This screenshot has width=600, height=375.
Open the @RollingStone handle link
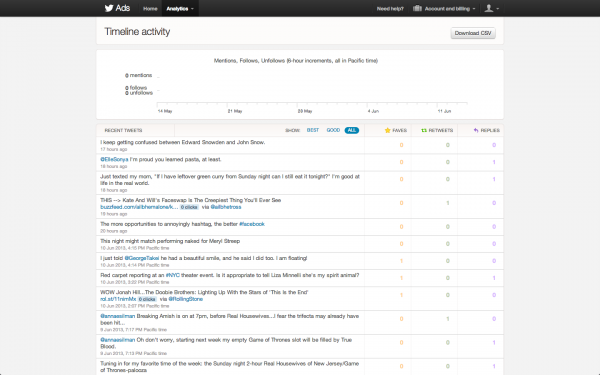[x=186, y=299]
